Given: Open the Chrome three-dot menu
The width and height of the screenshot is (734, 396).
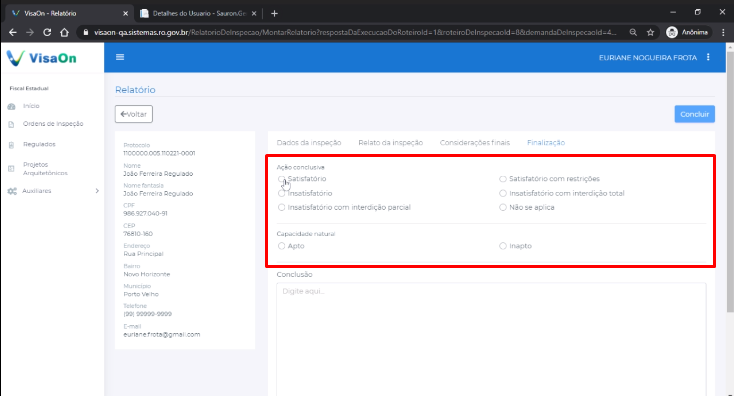Looking at the screenshot, I should point(723,32).
